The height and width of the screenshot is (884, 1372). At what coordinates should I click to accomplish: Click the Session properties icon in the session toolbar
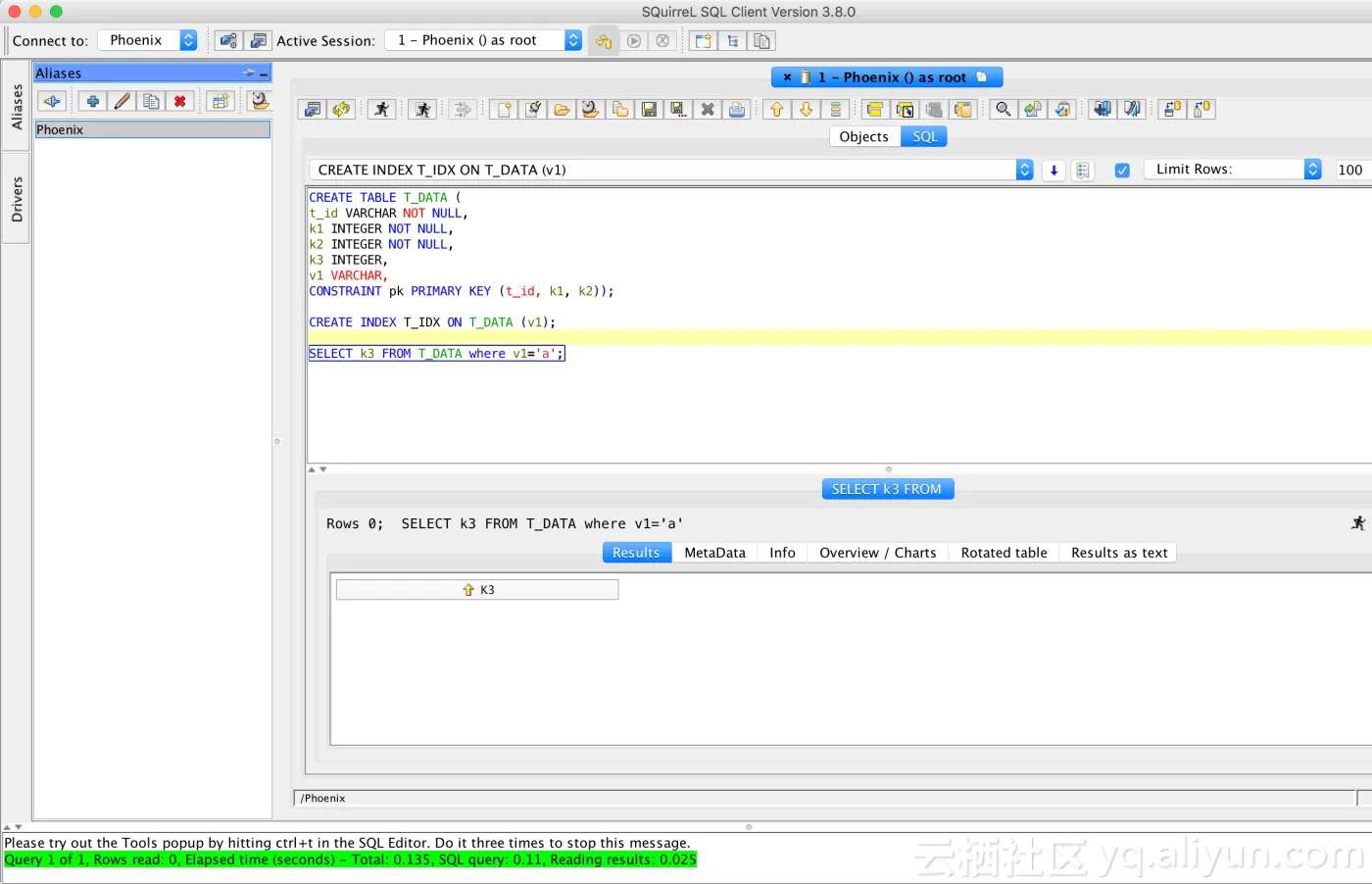click(313, 109)
